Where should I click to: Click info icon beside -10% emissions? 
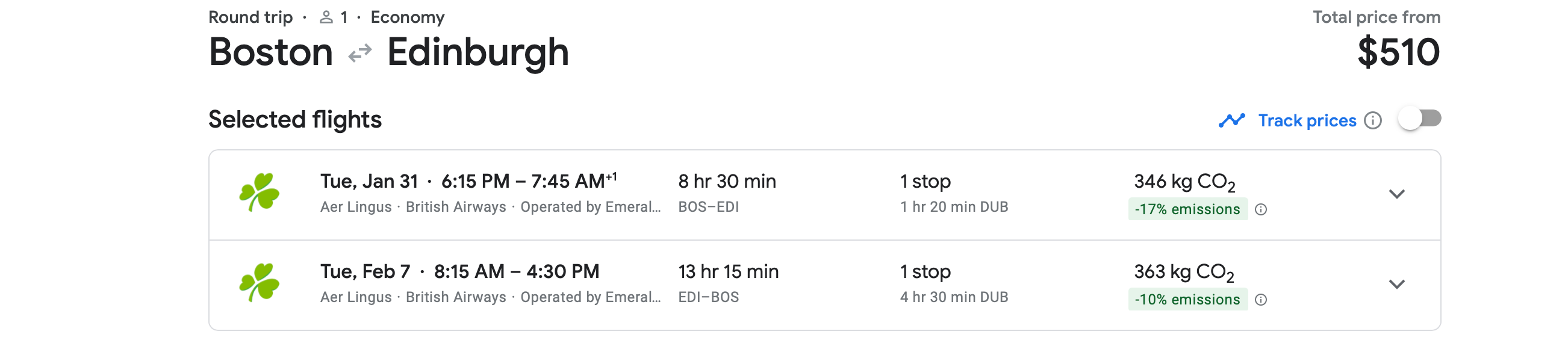[x=1262, y=300]
